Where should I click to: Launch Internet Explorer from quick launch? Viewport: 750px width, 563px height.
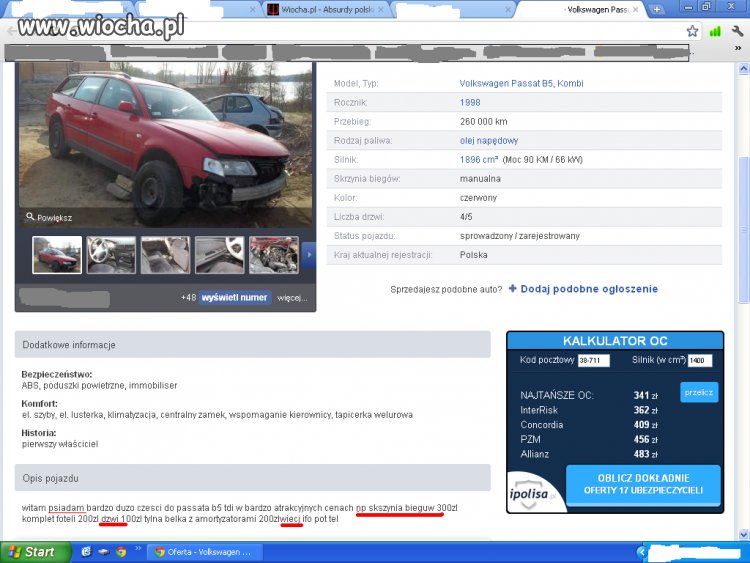pos(86,552)
